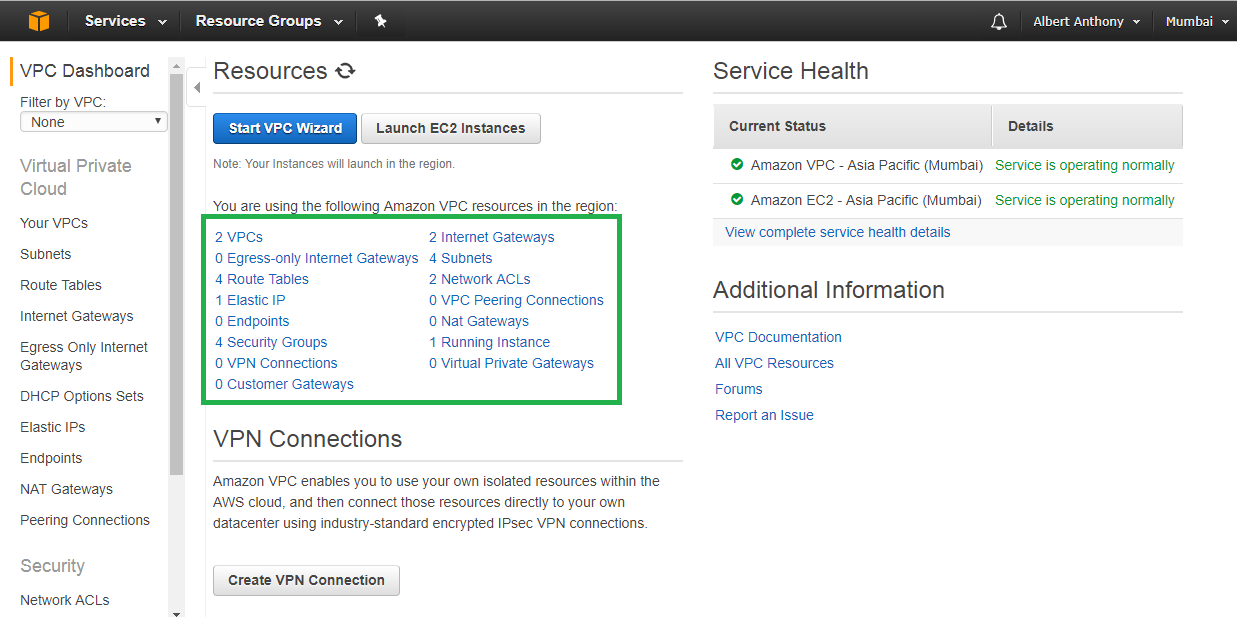Open 0 Virtual Private Gateways link
The image size is (1238, 617).
(x=512, y=363)
